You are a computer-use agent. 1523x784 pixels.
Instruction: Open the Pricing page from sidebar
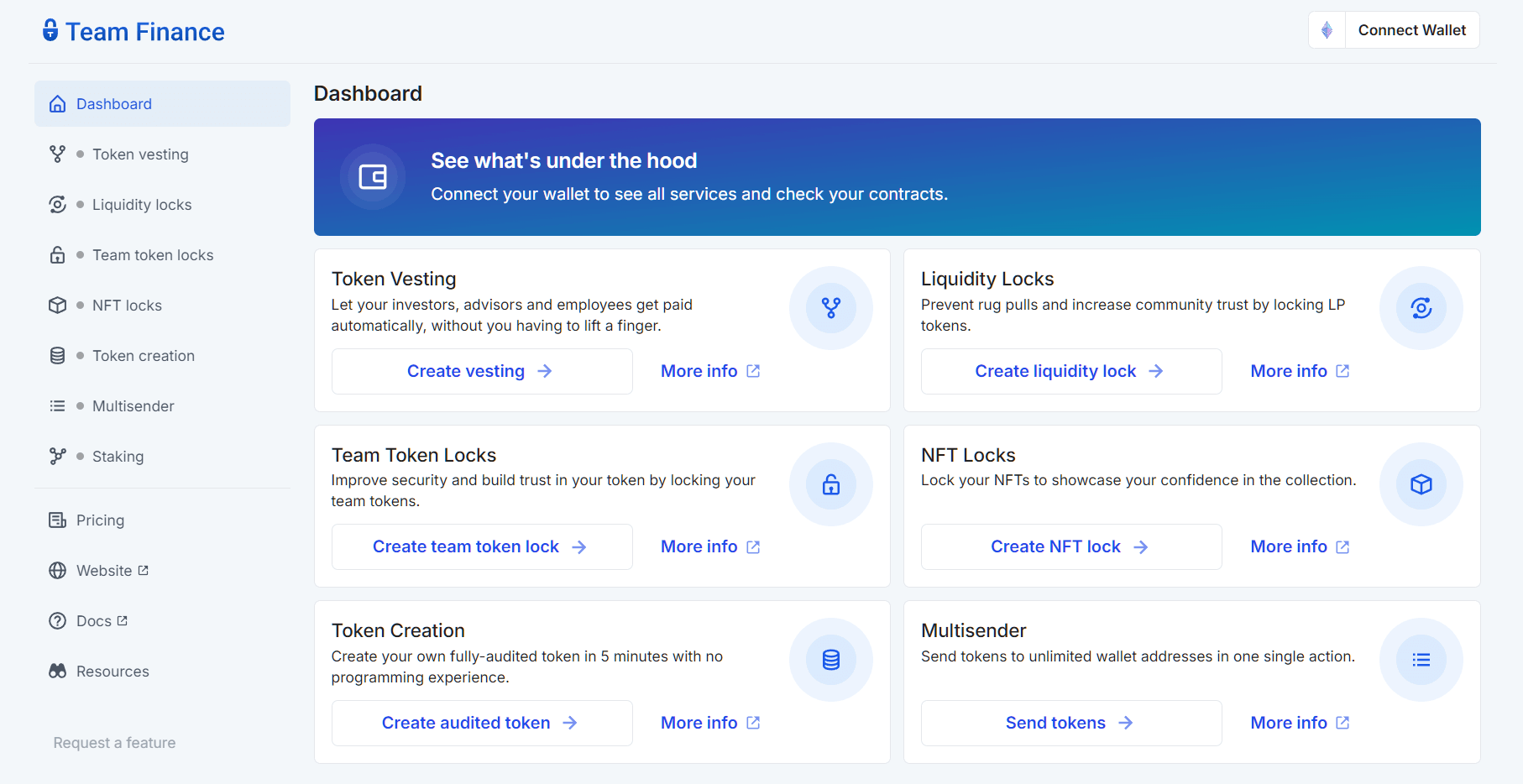[99, 520]
